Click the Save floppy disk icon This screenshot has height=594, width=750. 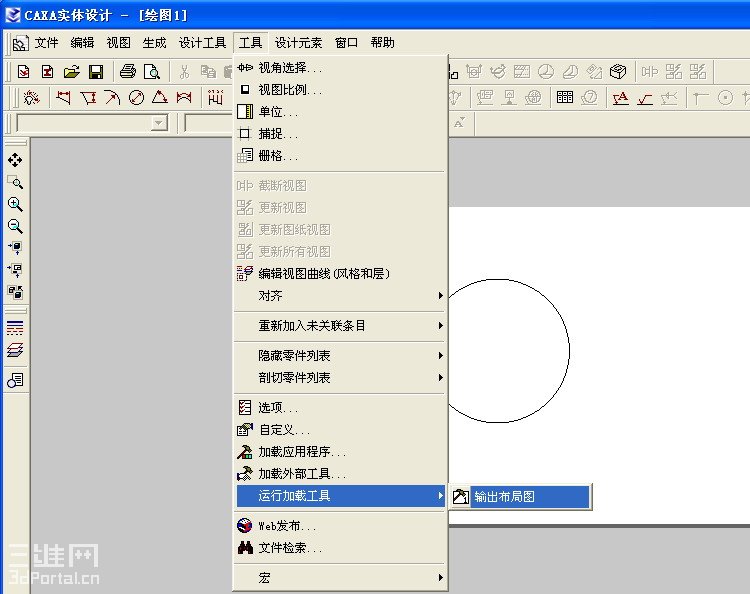(96, 72)
